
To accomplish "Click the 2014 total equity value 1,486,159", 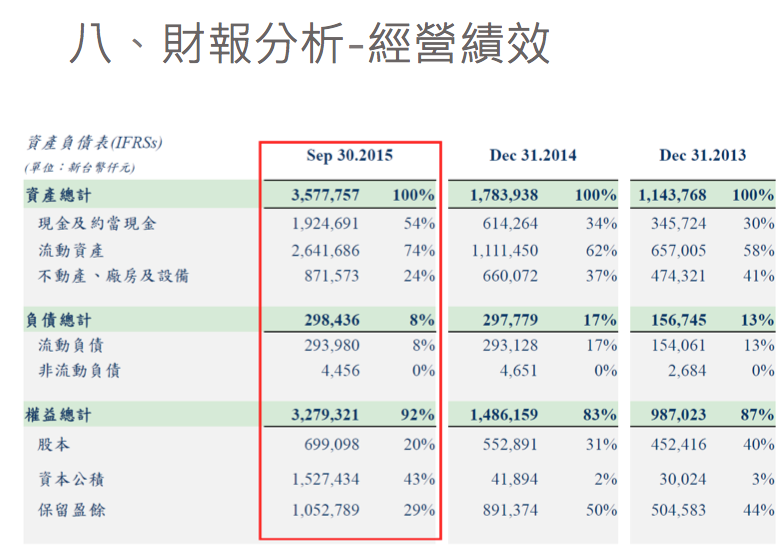I will (504, 414).
